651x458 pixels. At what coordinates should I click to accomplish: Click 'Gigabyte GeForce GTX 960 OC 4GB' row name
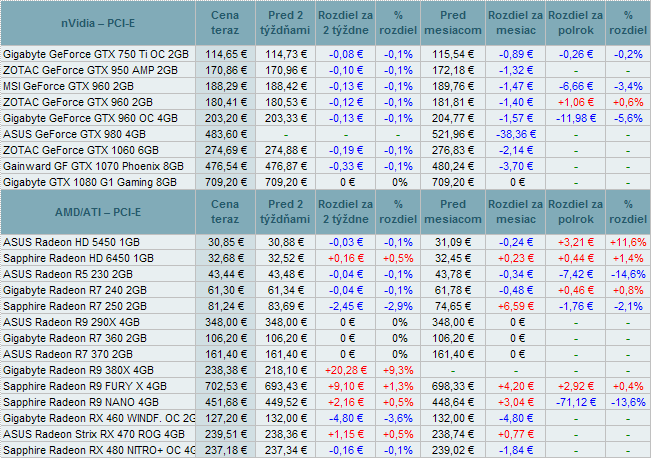tap(91, 118)
